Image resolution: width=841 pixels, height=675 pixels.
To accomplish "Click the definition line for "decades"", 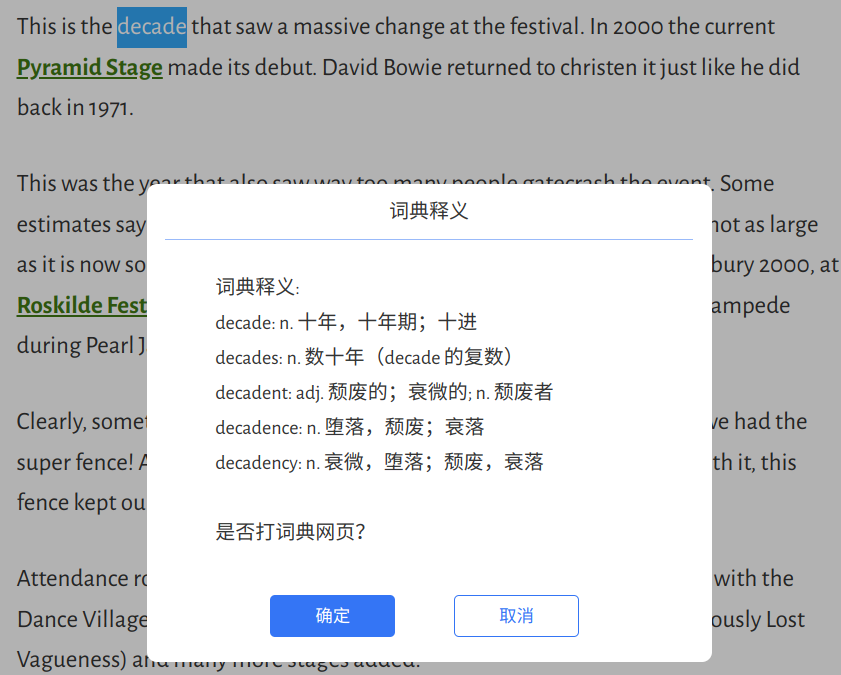I will coord(364,357).
